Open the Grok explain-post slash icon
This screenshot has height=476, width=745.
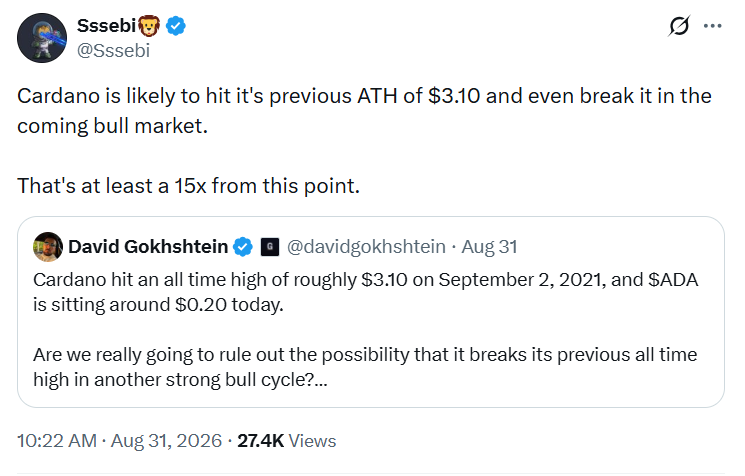(x=678, y=26)
